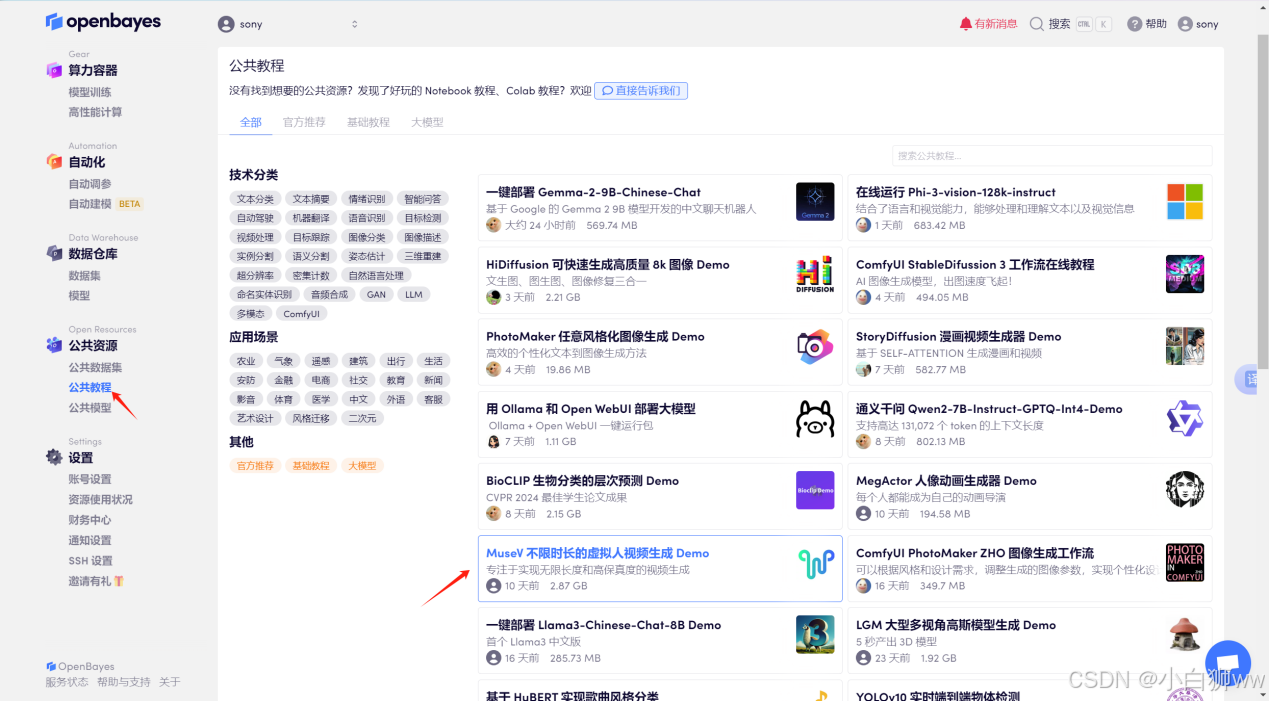Select the ComfyUI tag

coord(301,313)
